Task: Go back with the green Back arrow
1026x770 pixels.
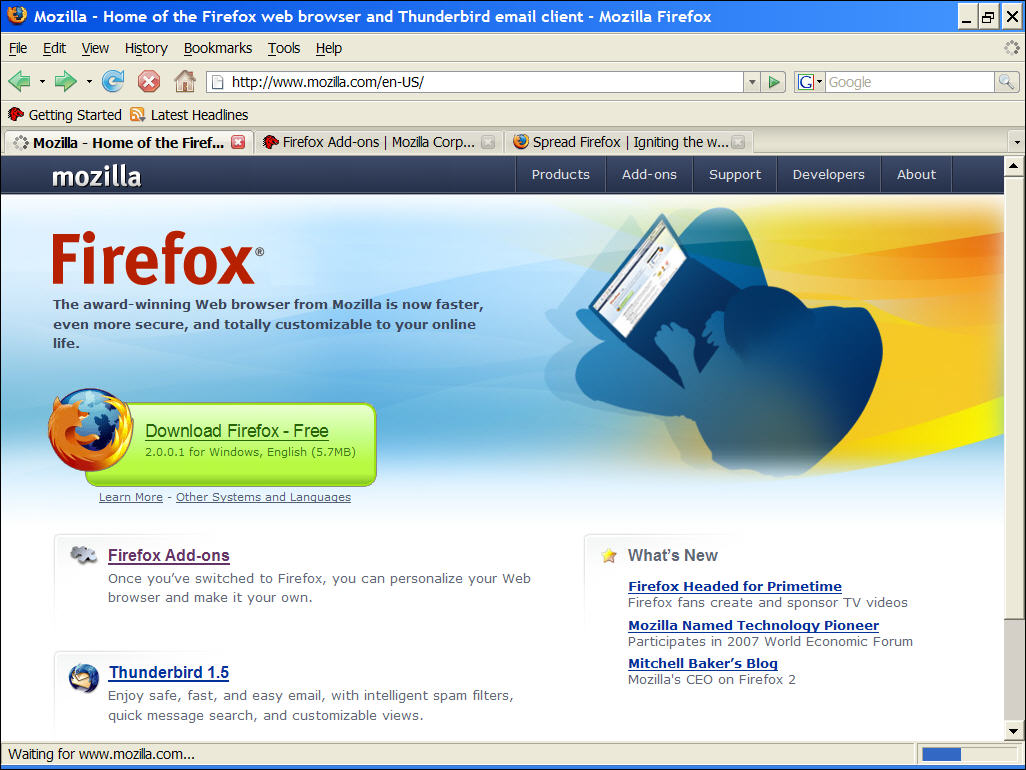Action: click(x=20, y=82)
